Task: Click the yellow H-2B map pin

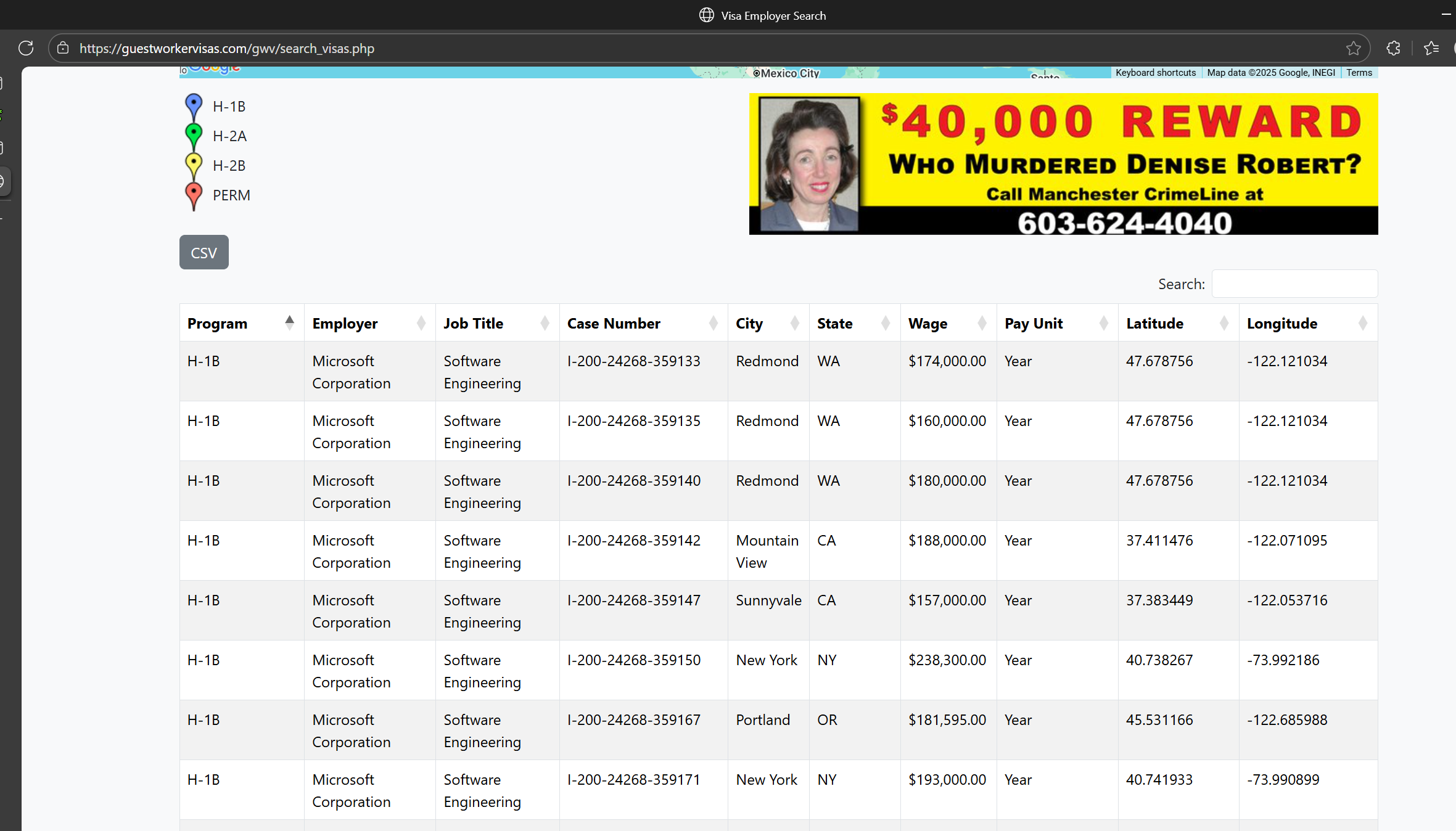Action: click(194, 165)
